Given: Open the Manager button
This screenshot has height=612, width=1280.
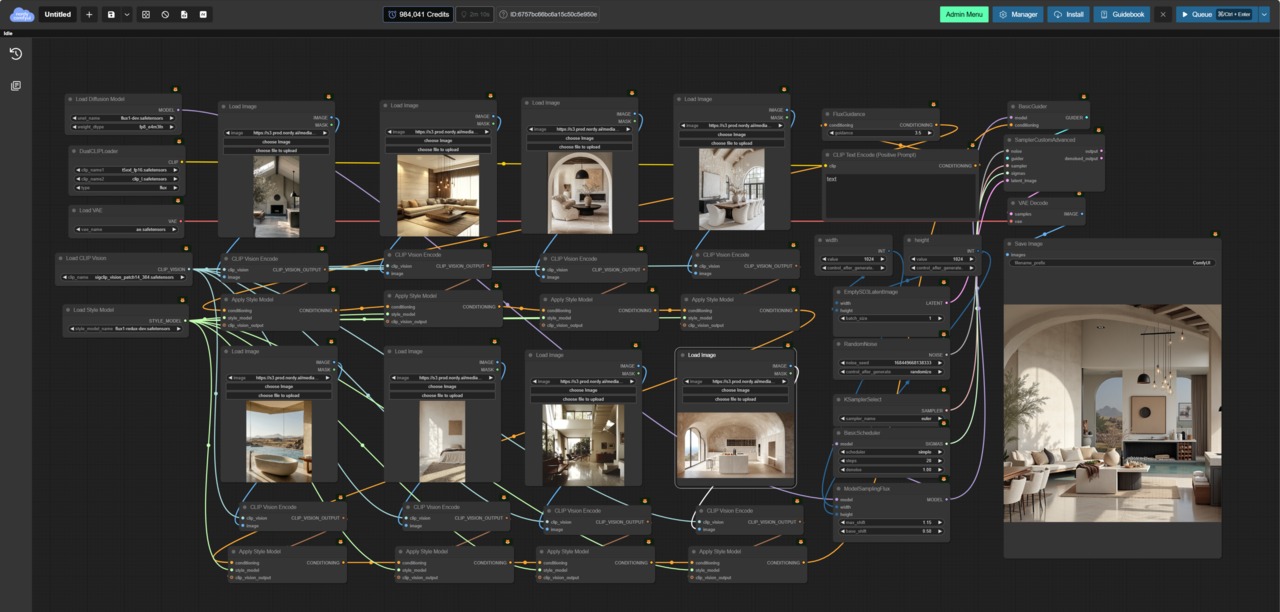Looking at the screenshot, I should pos(1018,15).
